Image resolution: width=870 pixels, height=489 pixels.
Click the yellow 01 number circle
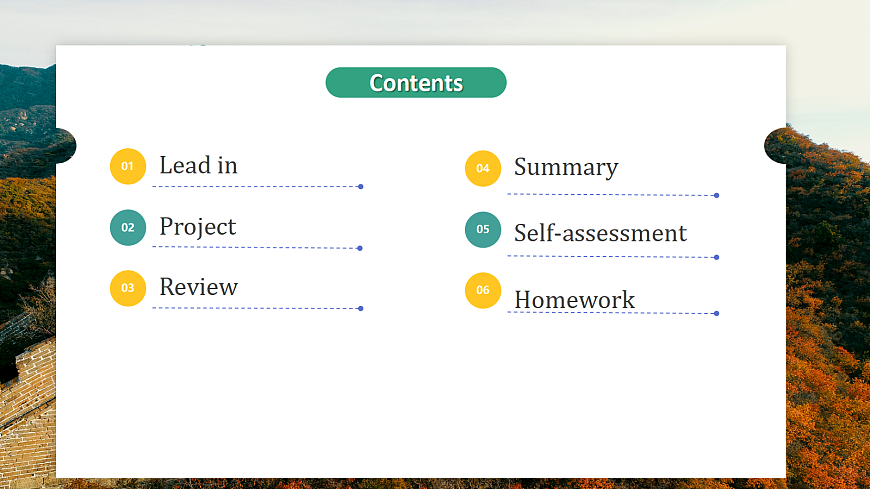tap(128, 166)
